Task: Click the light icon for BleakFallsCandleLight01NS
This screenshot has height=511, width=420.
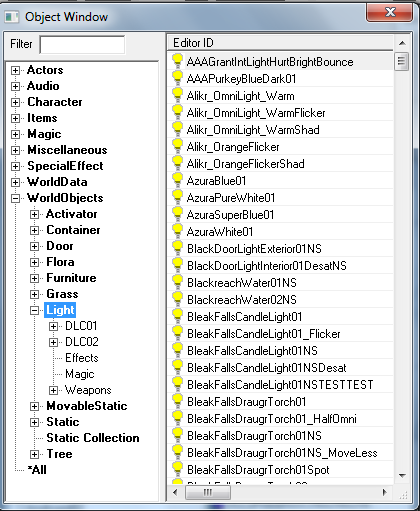Action: pyautogui.click(x=177, y=350)
